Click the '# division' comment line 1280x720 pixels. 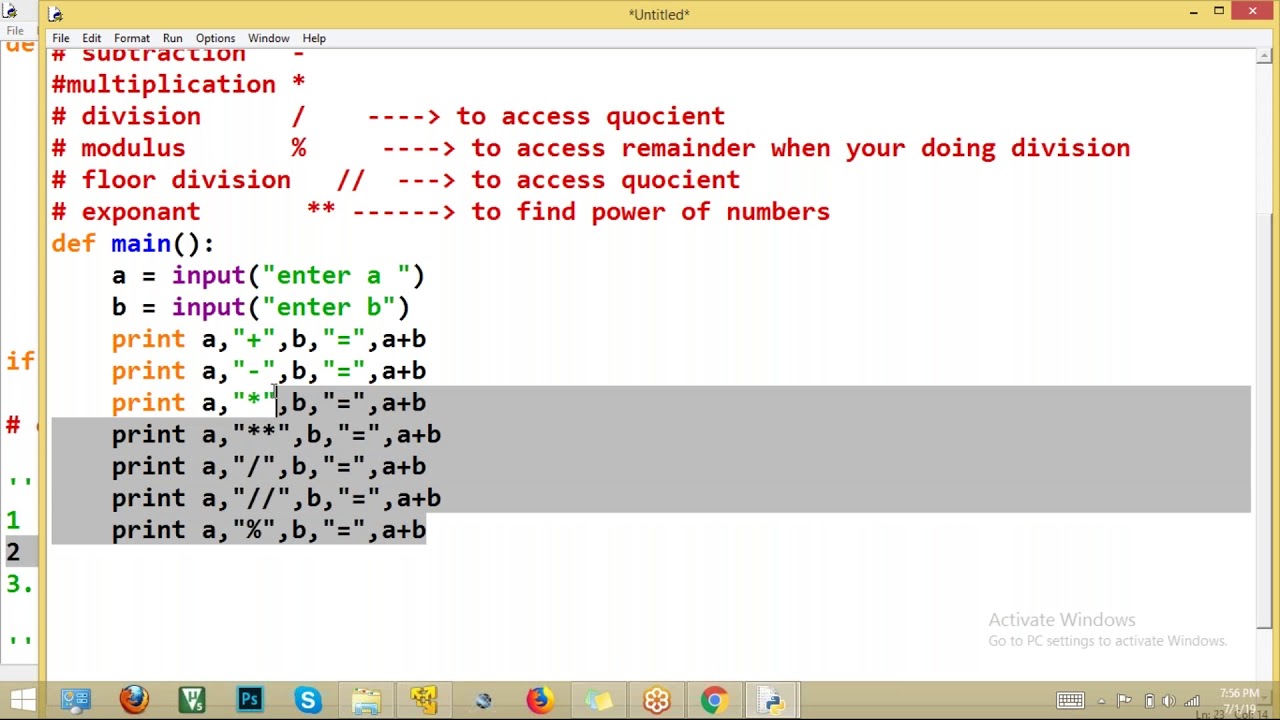(x=388, y=117)
